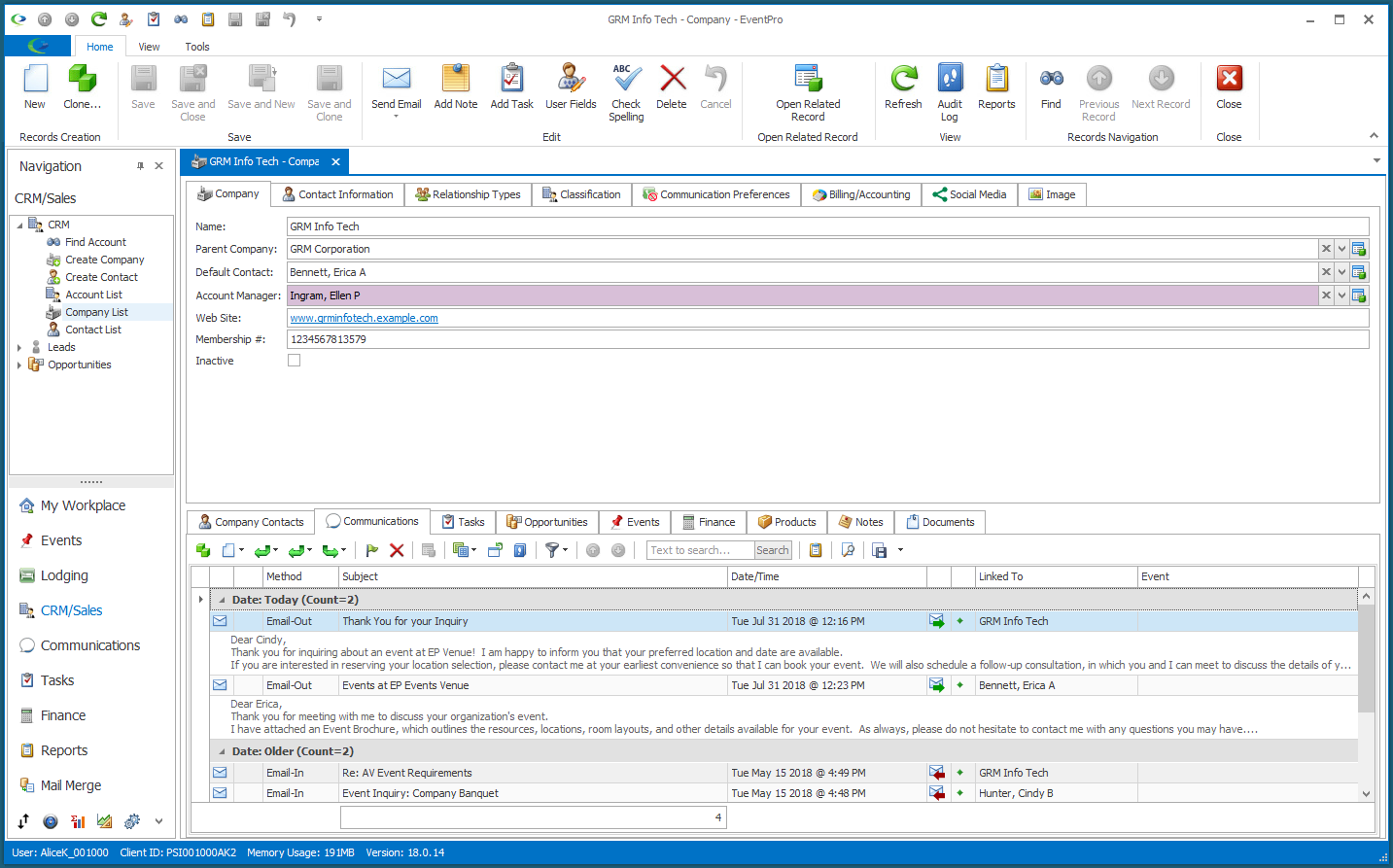Click the print preview magnifier icon in grid toolbar
This screenshot has width=1393, height=868.
pyautogui.click(x=848, y=550)
